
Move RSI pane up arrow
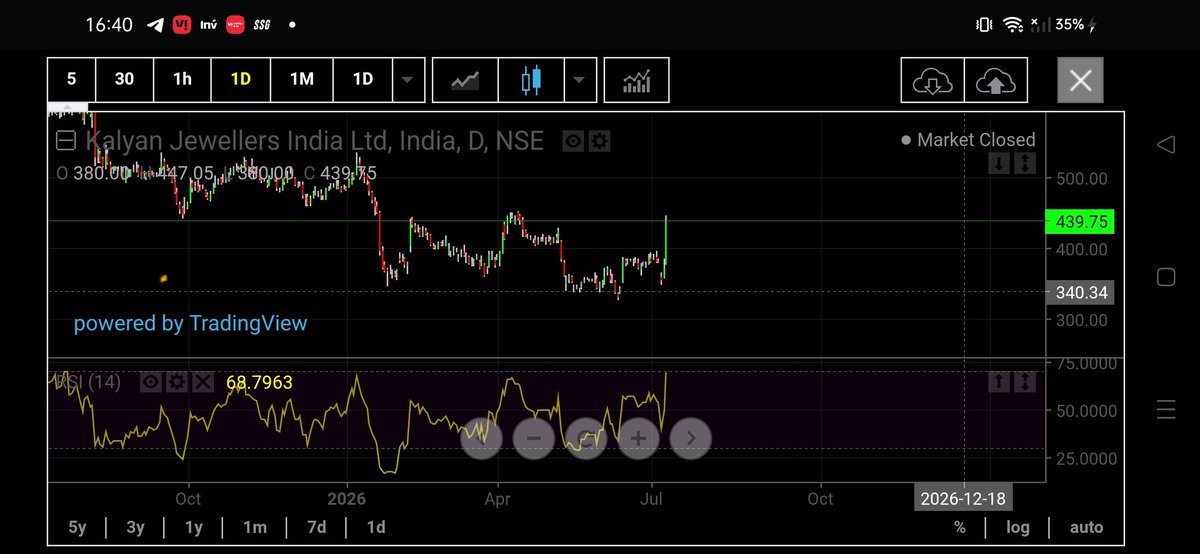pyautogui.click(x=999, y=381)
